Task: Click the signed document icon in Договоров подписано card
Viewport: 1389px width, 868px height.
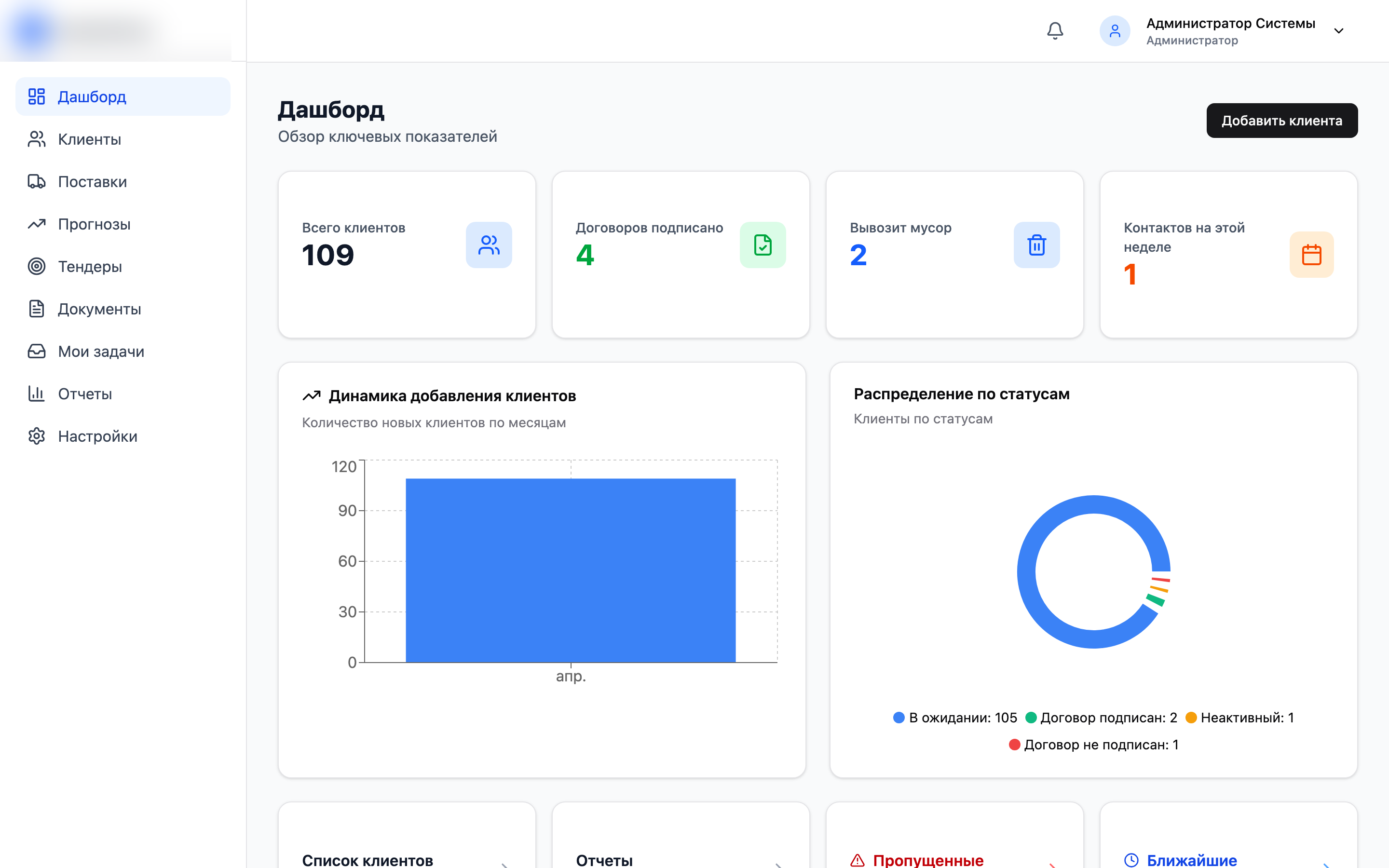Action: pyautogui.click(x=763, y=245)
